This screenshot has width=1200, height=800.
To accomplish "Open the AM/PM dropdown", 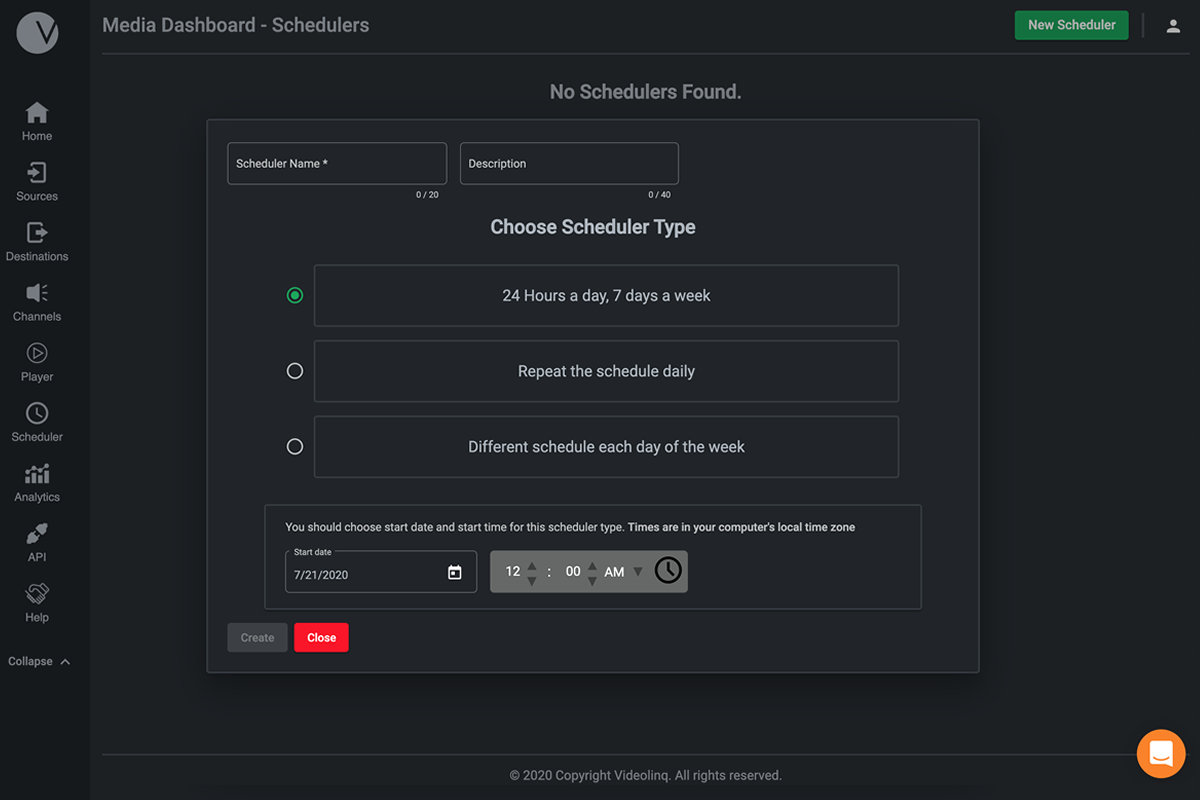I will pos(638,572).
